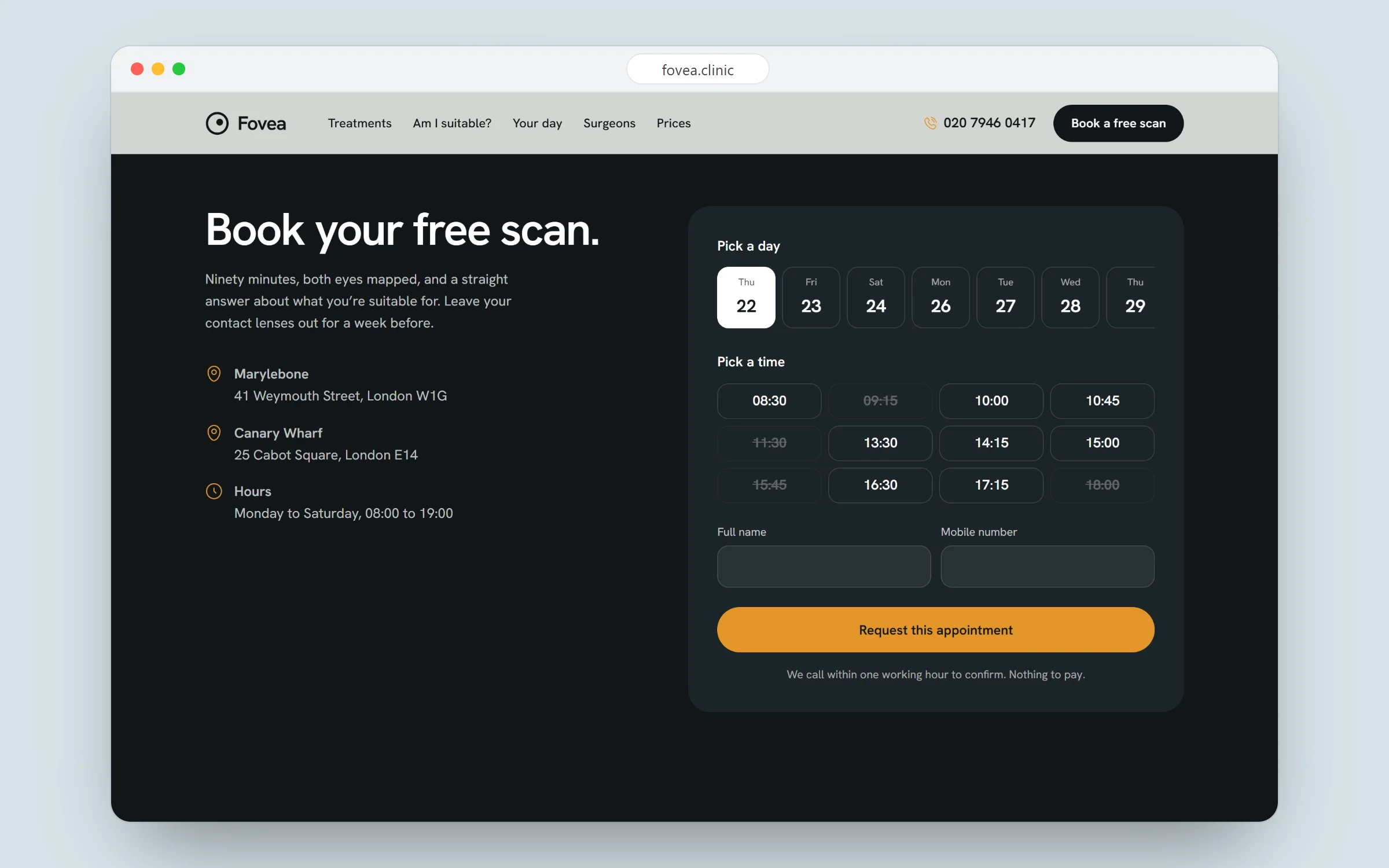Open the Your day nav link
The height and width of the screenshot is (868, 1389).
(537, 123)
